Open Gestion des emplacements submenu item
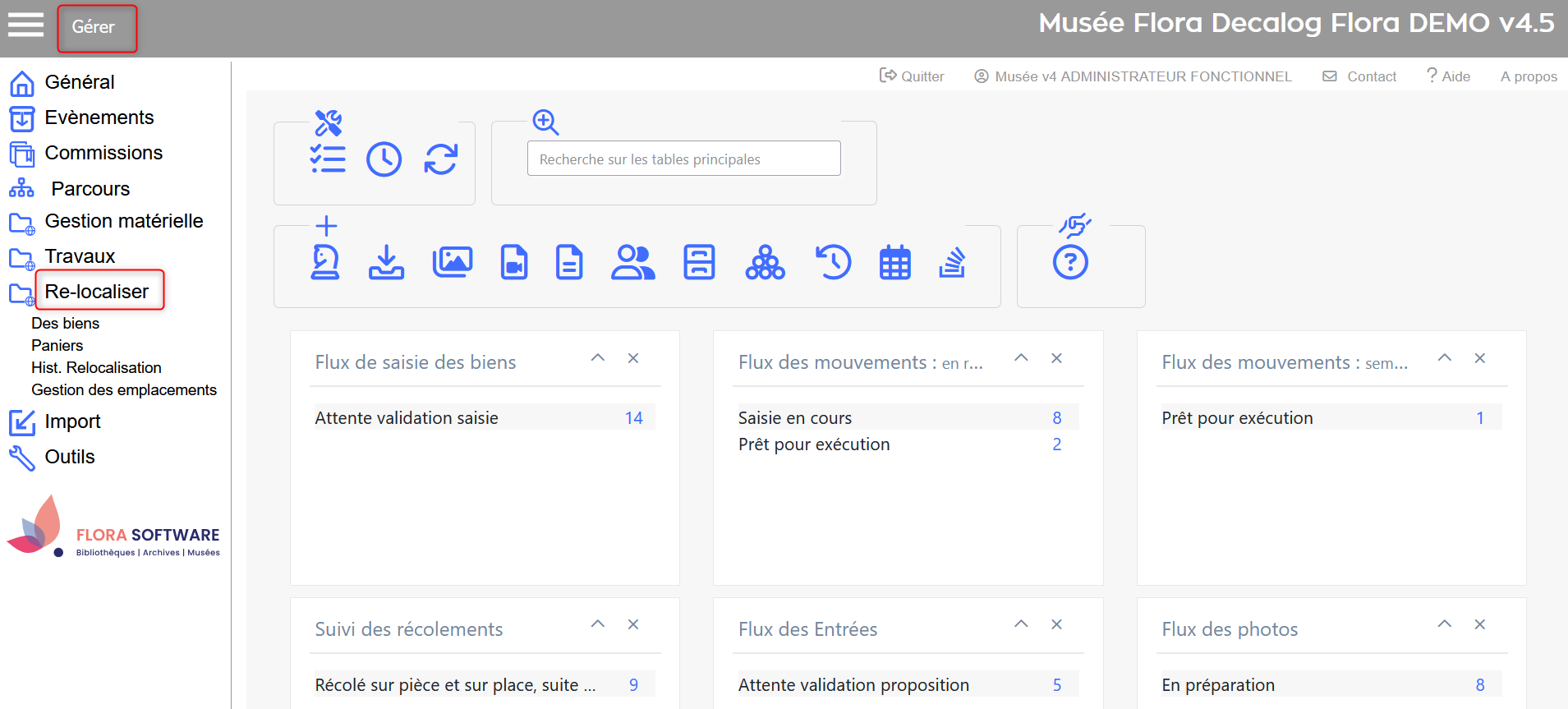 123,390
